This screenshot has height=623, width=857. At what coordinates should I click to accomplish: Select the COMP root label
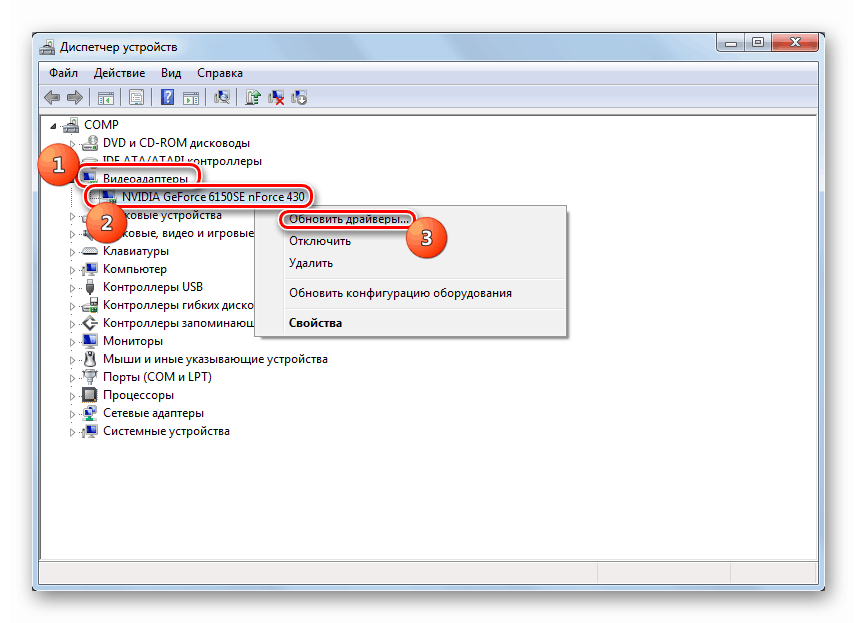[101, 125]
